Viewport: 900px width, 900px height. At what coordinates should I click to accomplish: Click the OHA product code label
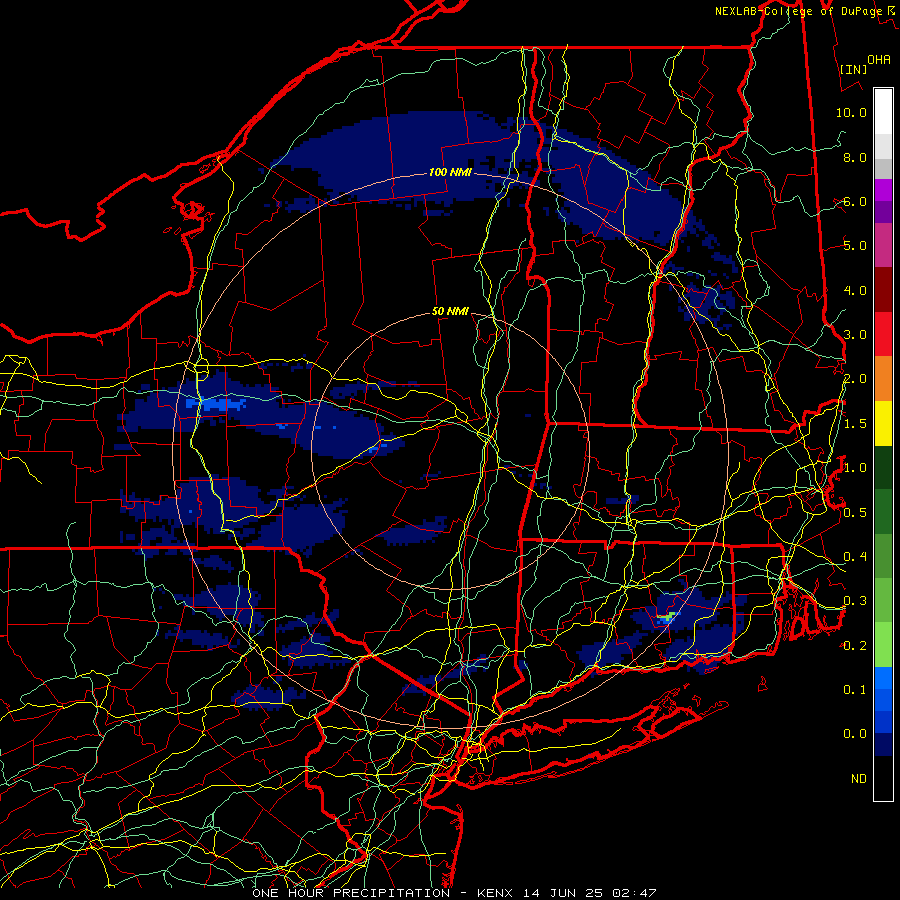tap(879, 59)
